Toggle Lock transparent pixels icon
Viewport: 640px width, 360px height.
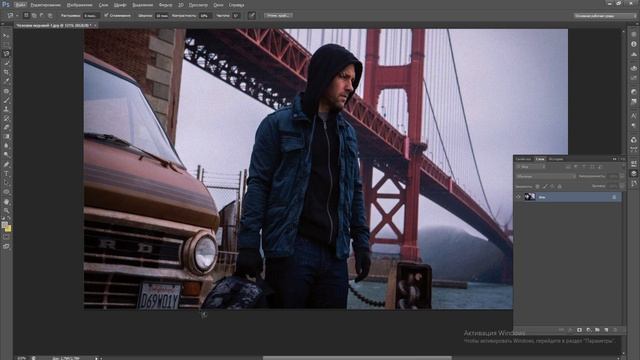(538, 186)
